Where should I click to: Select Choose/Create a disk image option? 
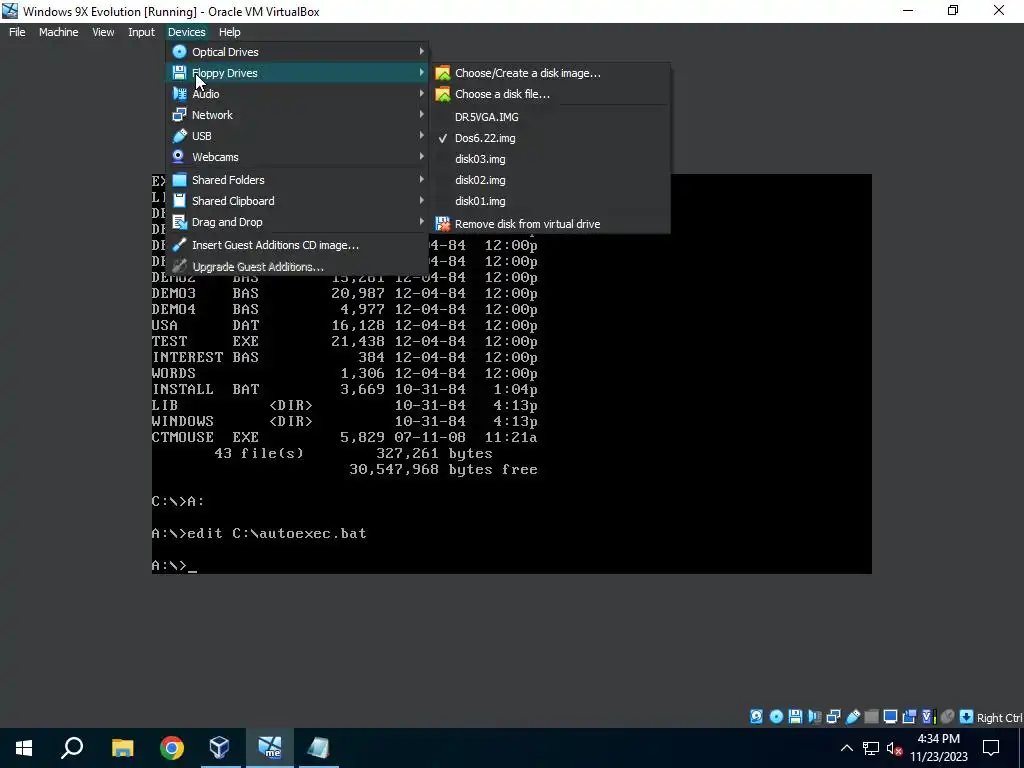[550, 73]
